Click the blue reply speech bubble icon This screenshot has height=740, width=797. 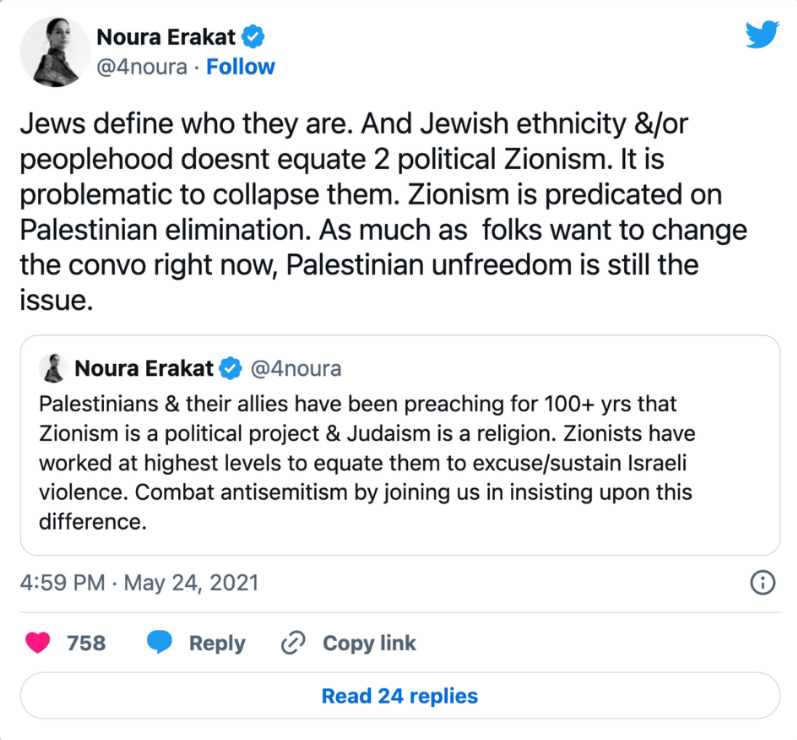click(160, 642)
